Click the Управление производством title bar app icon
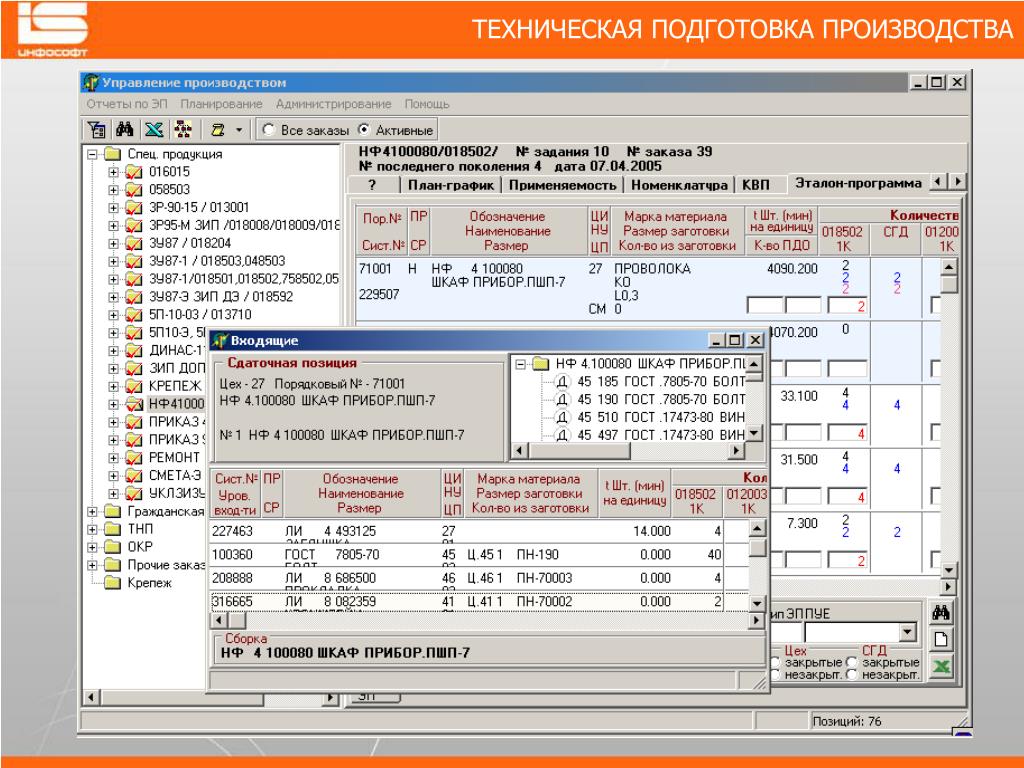Viewport: 1024px width, 768px height. [x=91, y=83]
